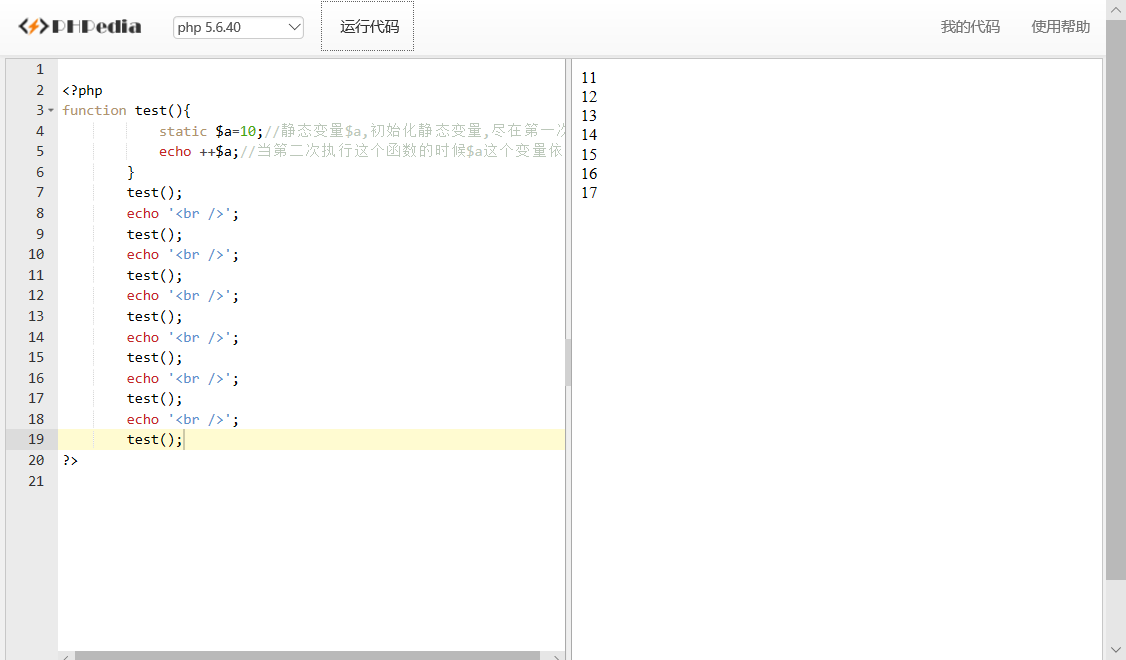Click output value 17
Image resolution: width=1126 pixels, height=660 pixels.
pyautogui.click(x=589, y=192)
